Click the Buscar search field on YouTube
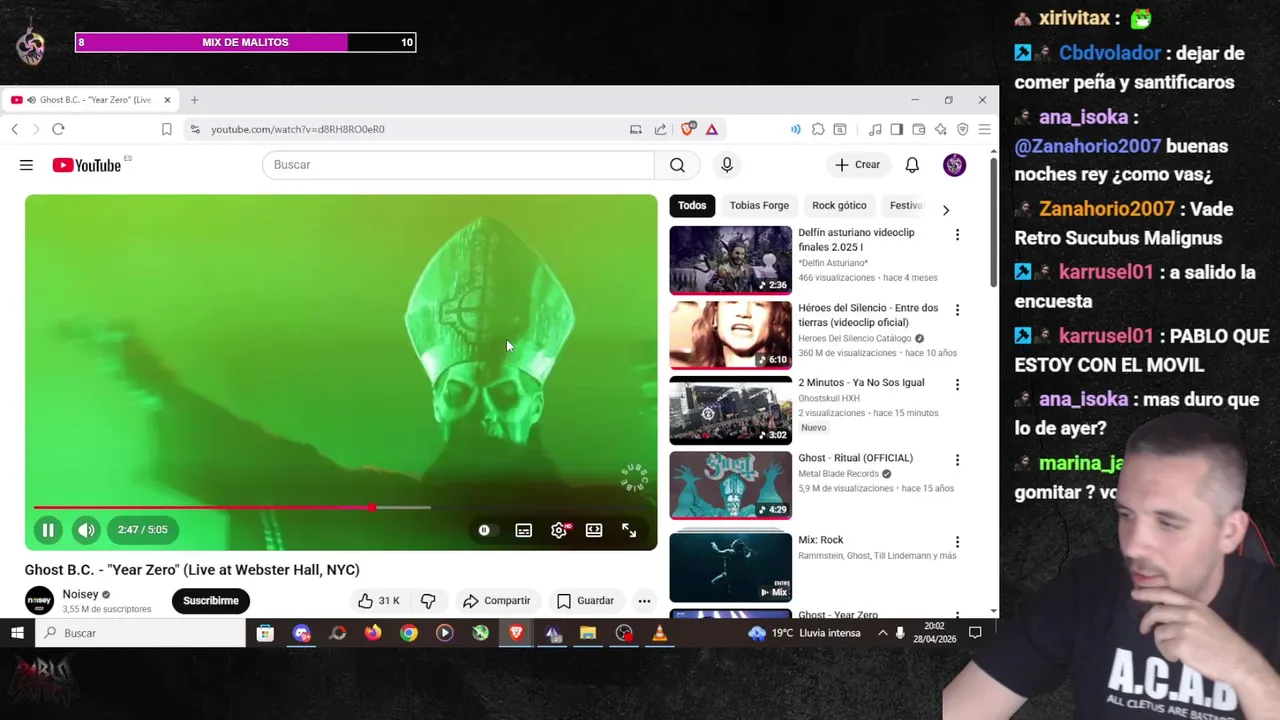Screen dimensions: 1280x720 (x=458, y=165)
